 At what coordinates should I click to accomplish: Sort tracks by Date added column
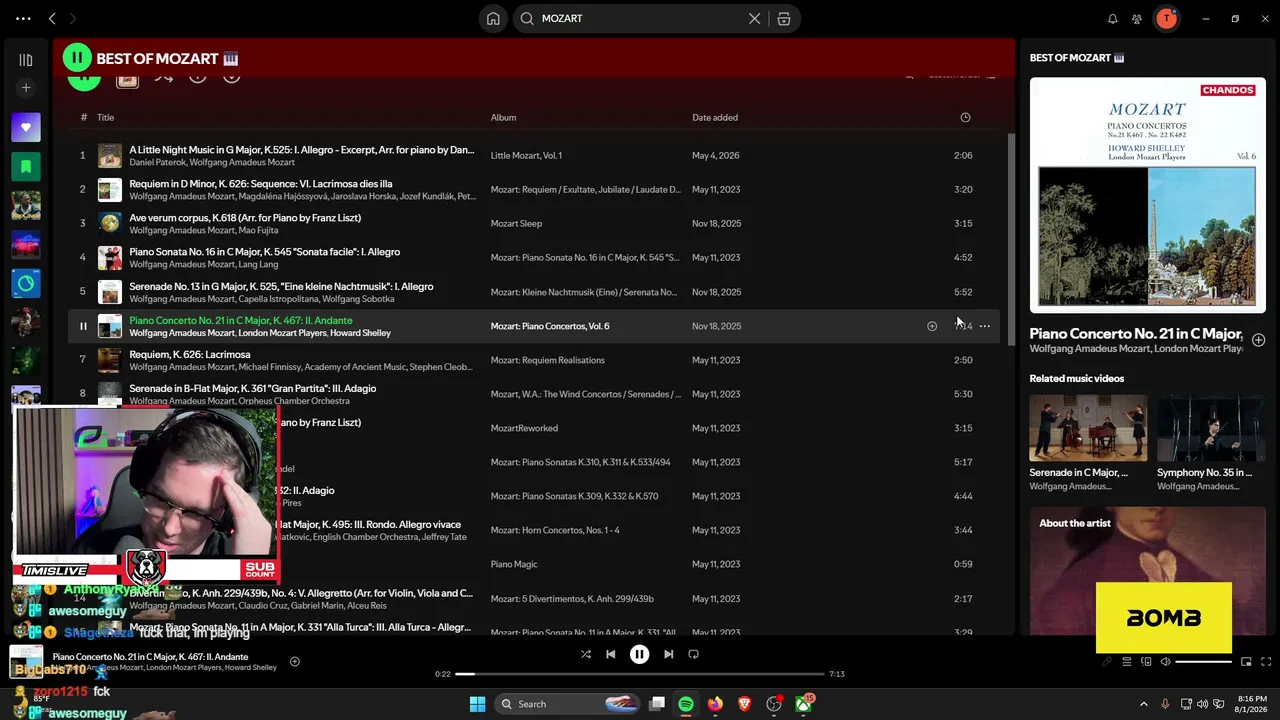click(715, 117)
